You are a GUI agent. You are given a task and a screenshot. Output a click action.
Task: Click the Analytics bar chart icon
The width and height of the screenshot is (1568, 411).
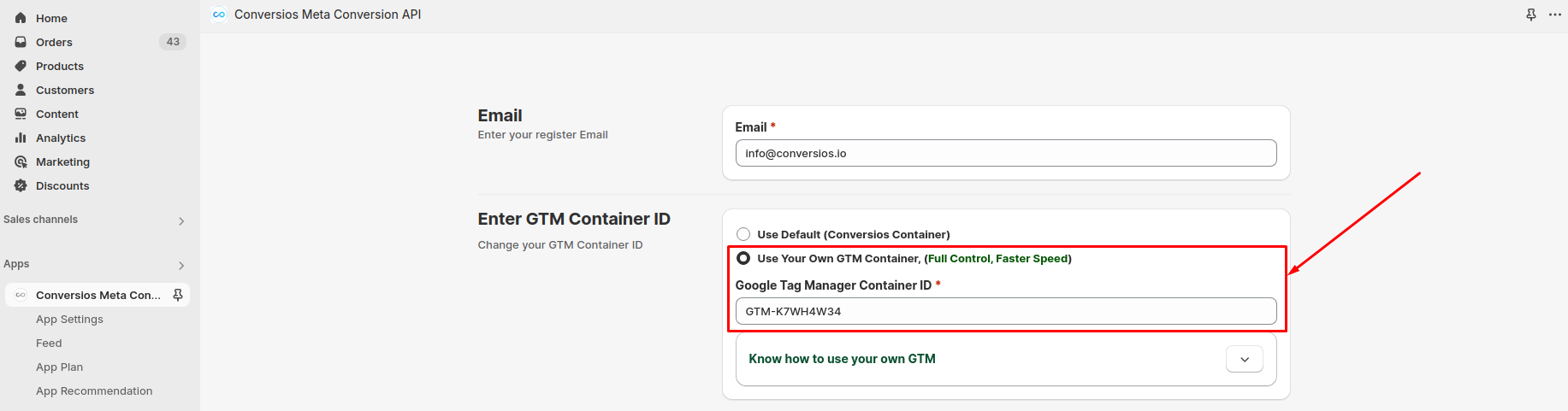click(x=21, y=138)
